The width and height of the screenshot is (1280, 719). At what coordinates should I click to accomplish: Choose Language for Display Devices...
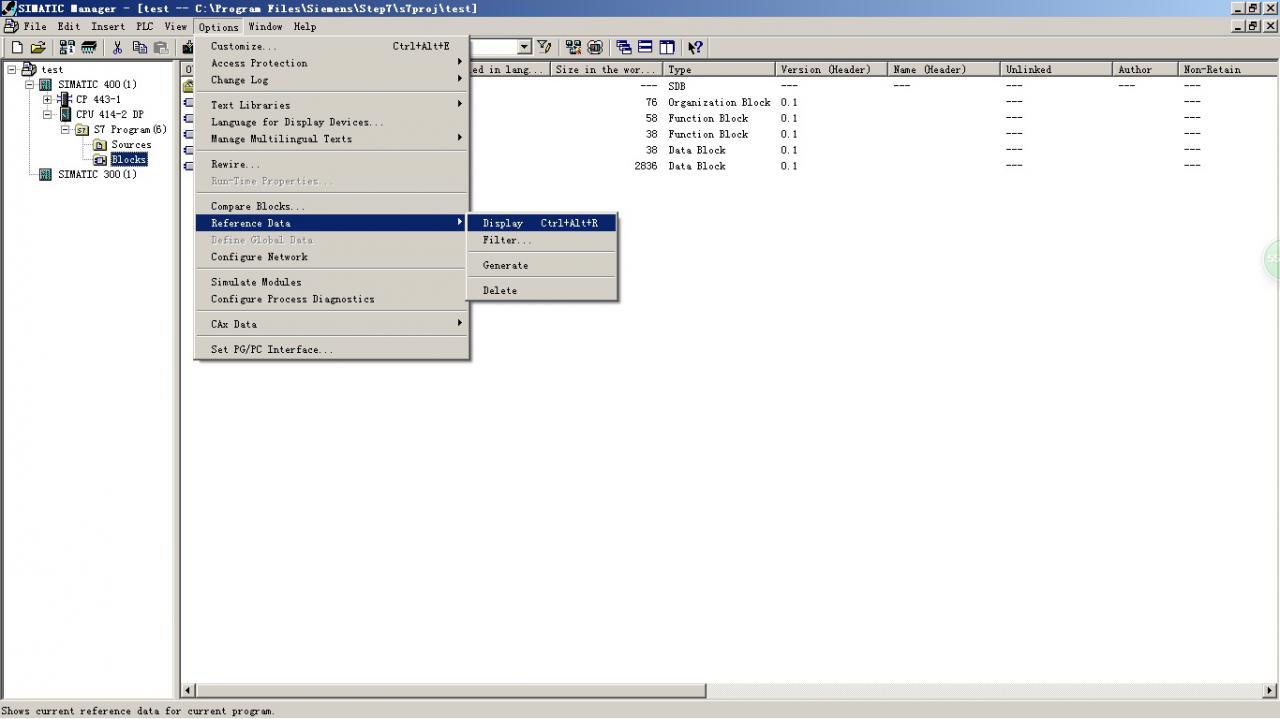tap(332, 122)
